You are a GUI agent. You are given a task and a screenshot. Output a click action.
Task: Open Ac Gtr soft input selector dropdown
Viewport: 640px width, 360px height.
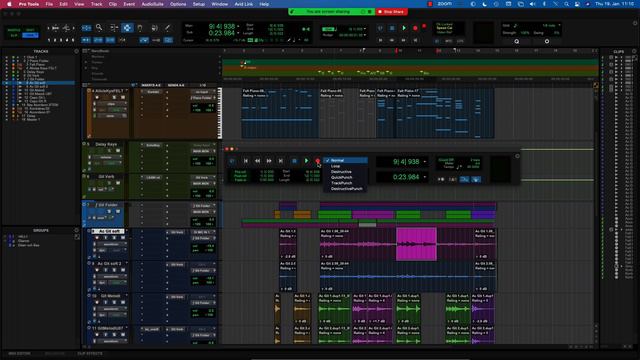click(x=203, y=232)
